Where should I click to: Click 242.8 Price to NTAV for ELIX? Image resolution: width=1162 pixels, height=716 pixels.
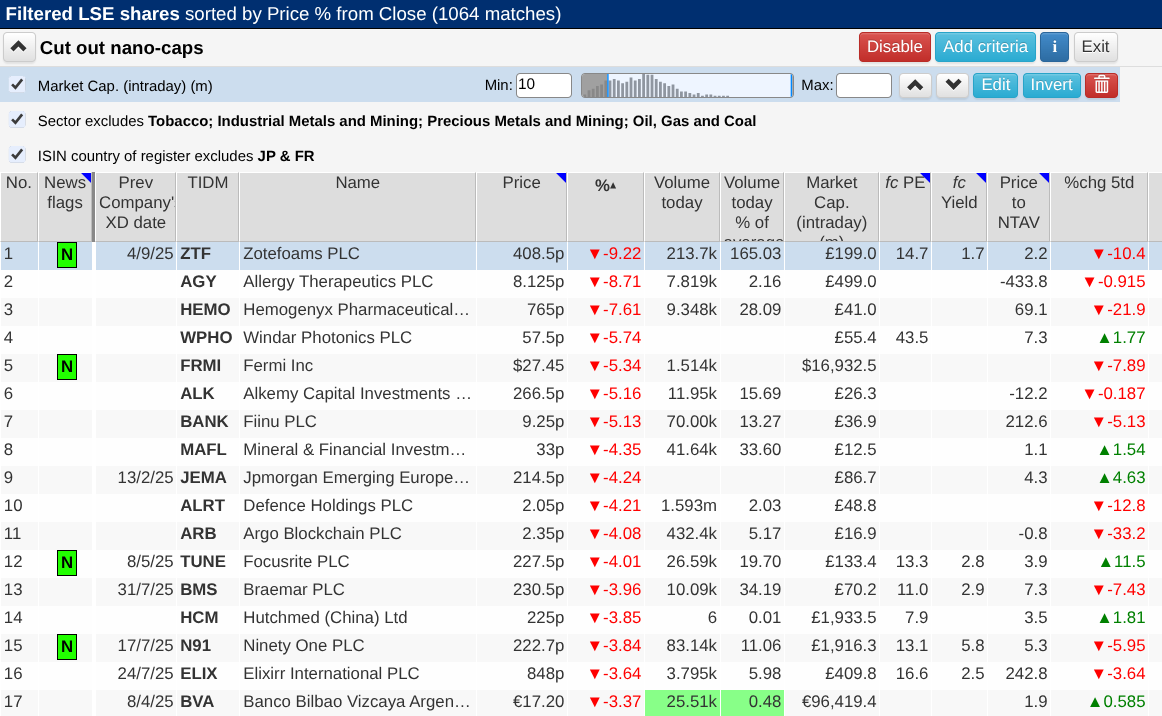(1026, 674)
